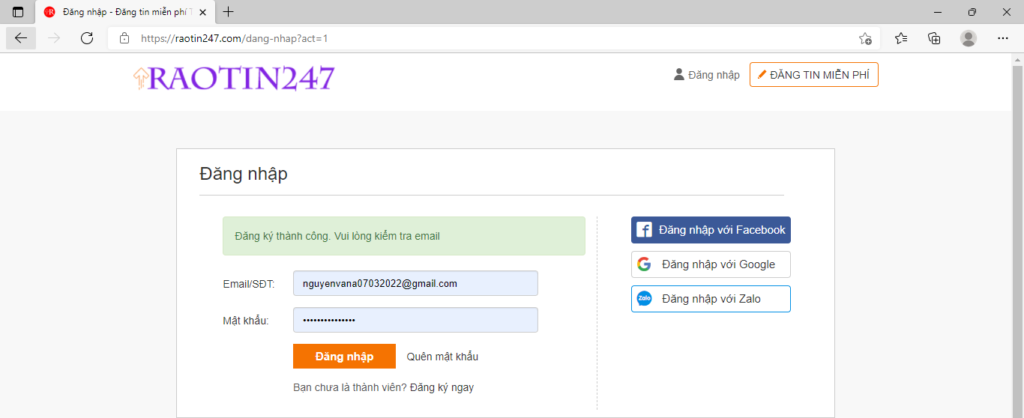This screenshot has height=418, width=1024.
Task: Click the success message Đăng ký thành công
Action: (x=404, y=236)
